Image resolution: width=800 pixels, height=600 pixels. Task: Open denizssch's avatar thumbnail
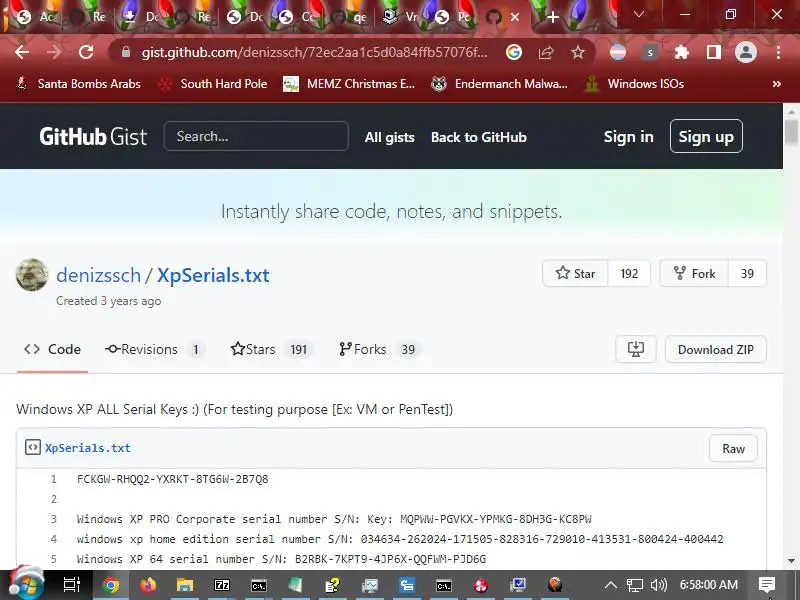tap(32, 274)
